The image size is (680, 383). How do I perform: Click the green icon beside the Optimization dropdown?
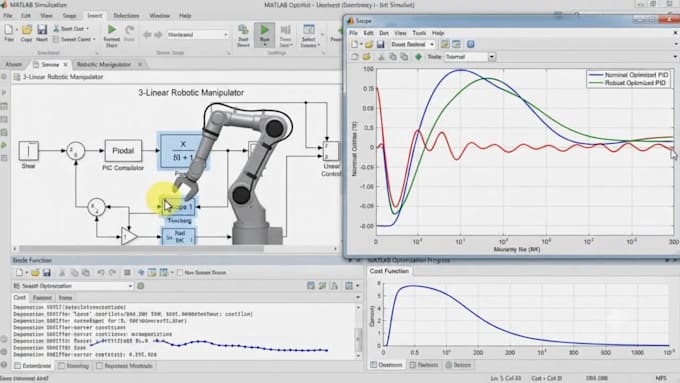pos(141,286)
